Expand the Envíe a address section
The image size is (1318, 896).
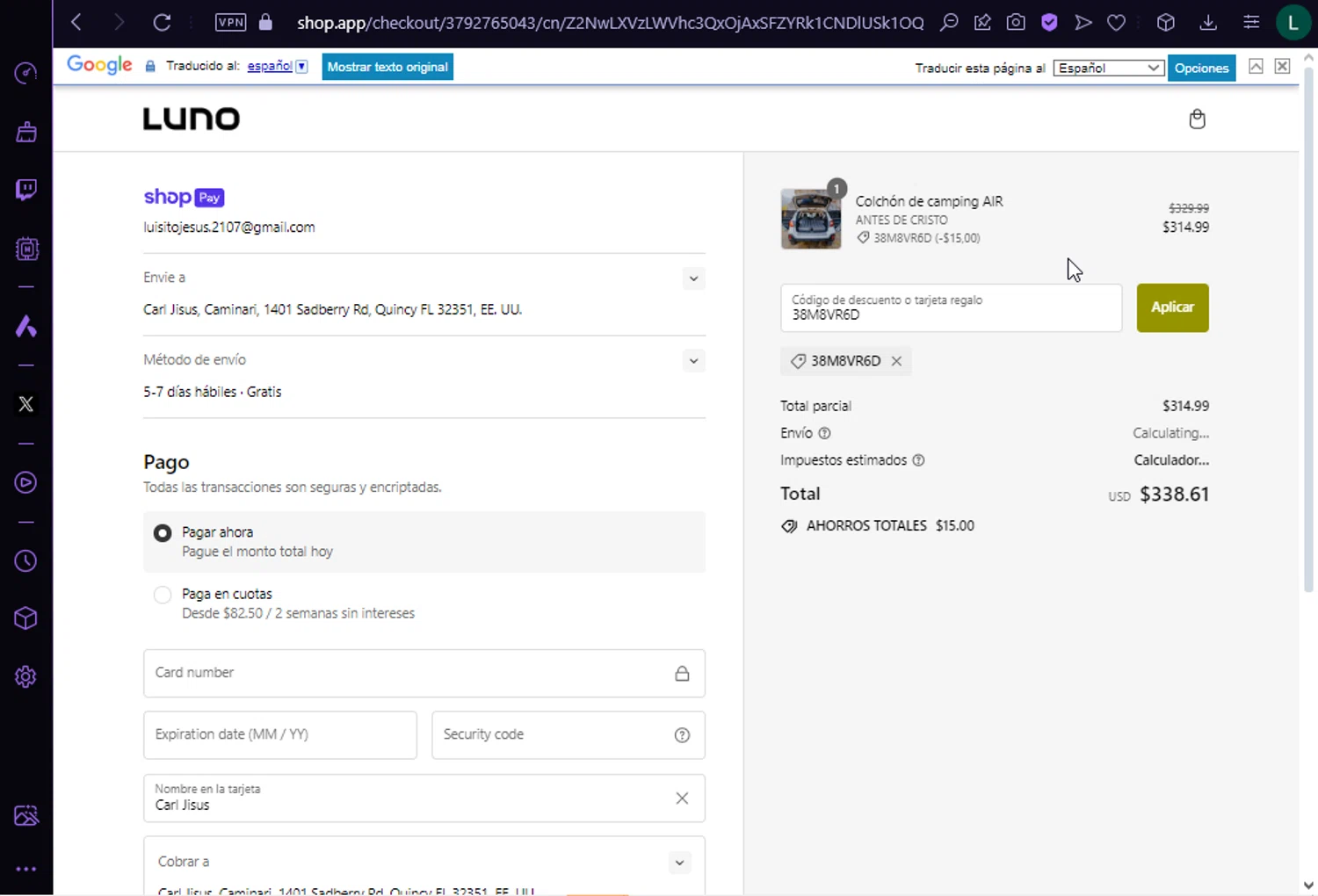693,278
